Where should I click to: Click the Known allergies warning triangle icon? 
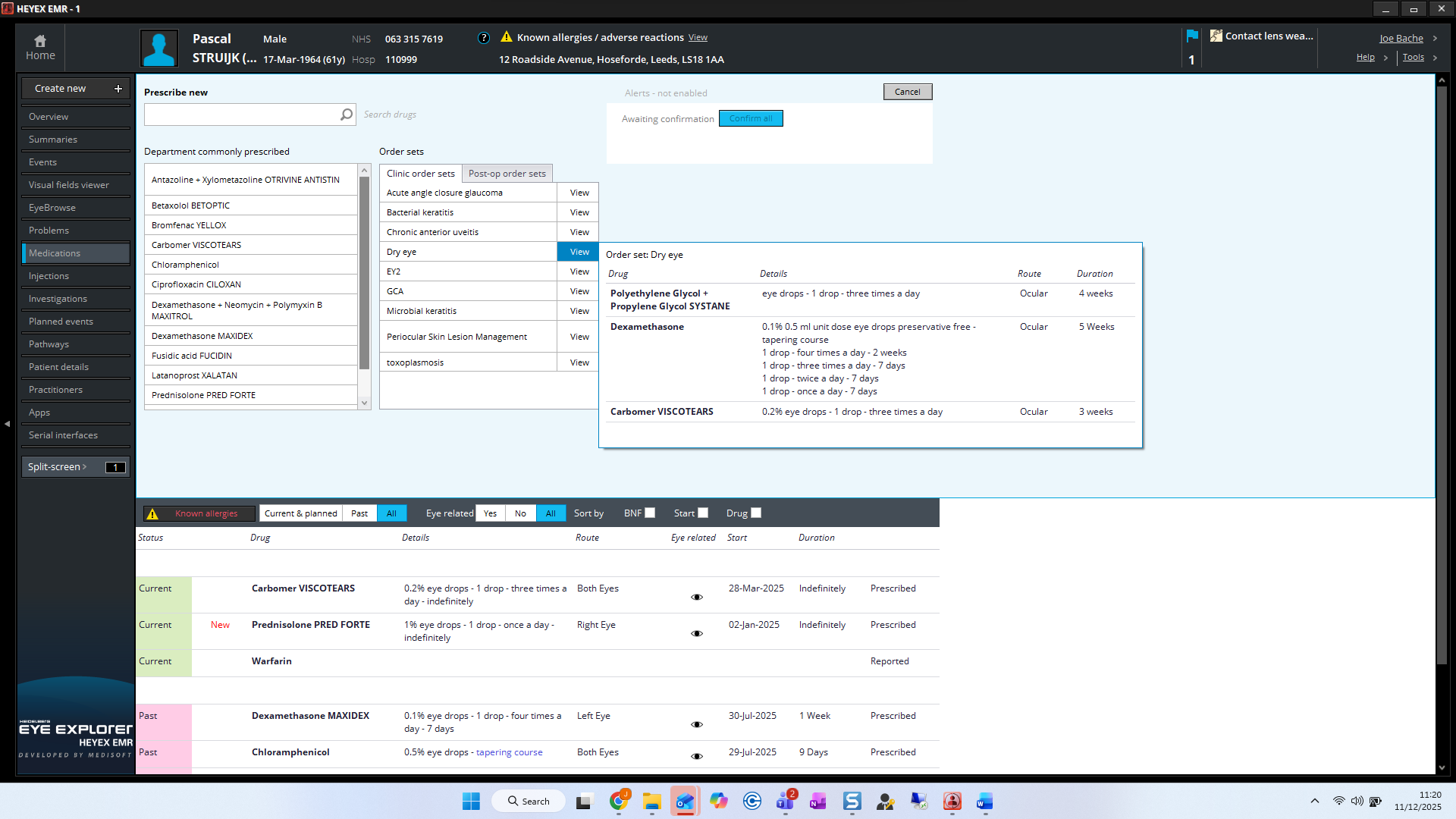click(x=152, y=513)
